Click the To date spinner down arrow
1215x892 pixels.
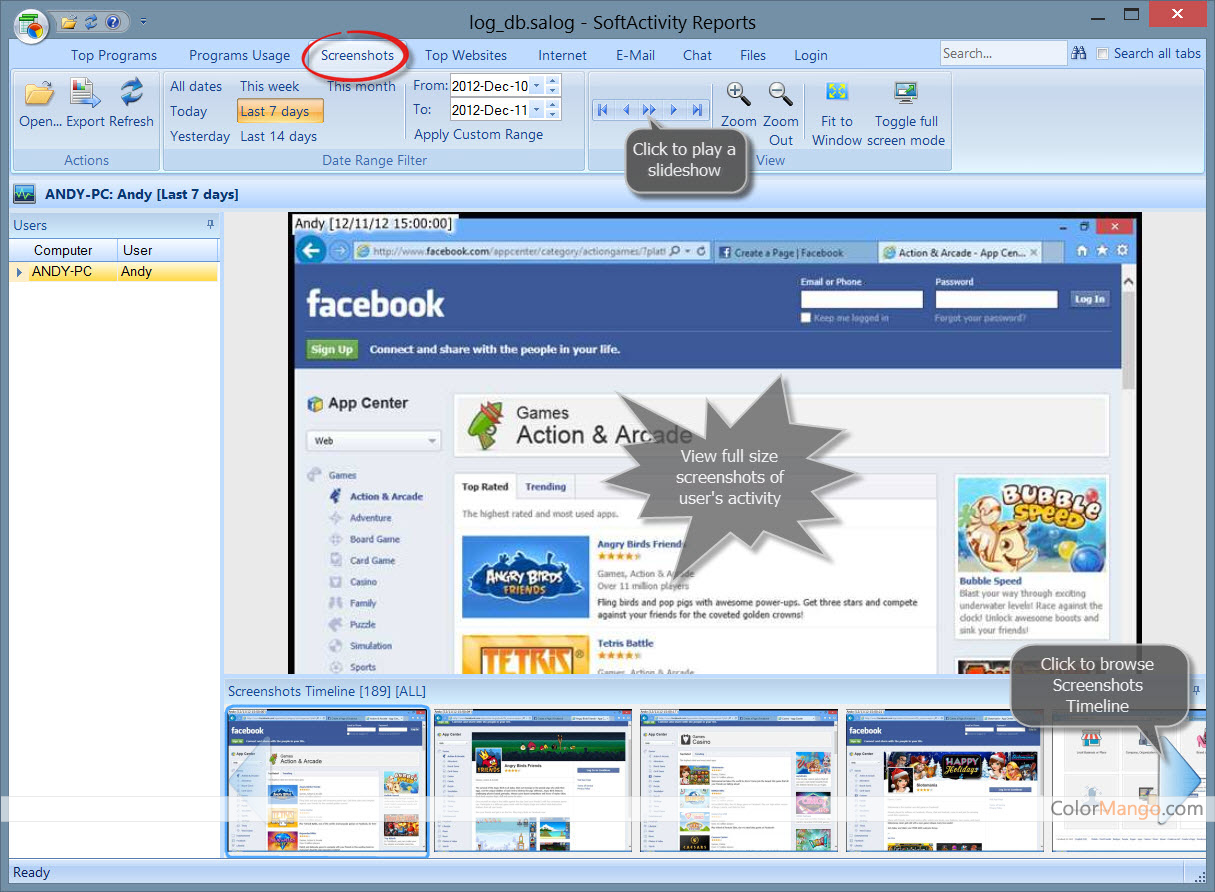click(x=553, y=115)
